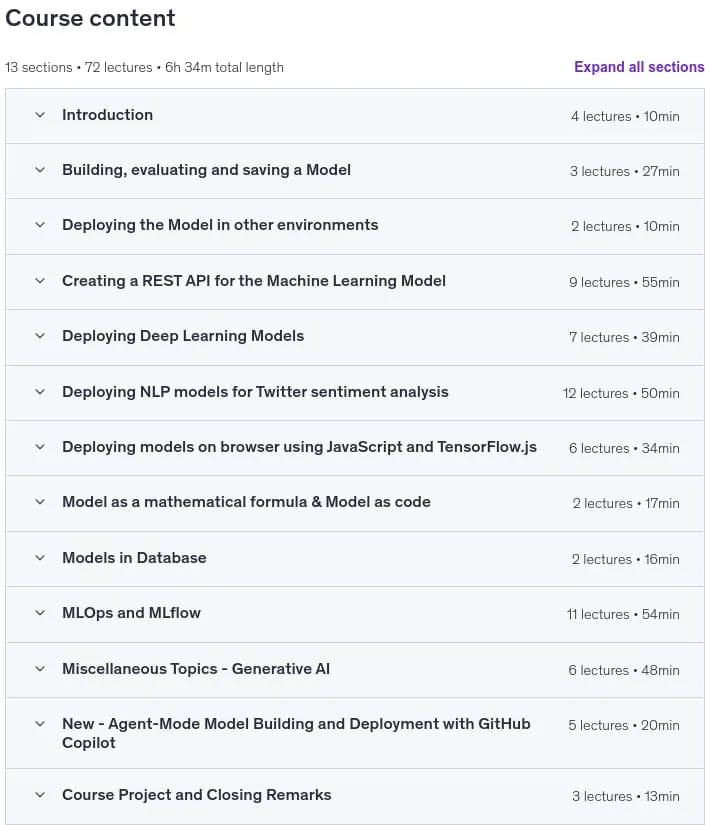This screenshot has height=825, width=705.
Task: Expand chevron for Deploying the Model in other environments
Action: pyautogui.click(x=40, y=225)
